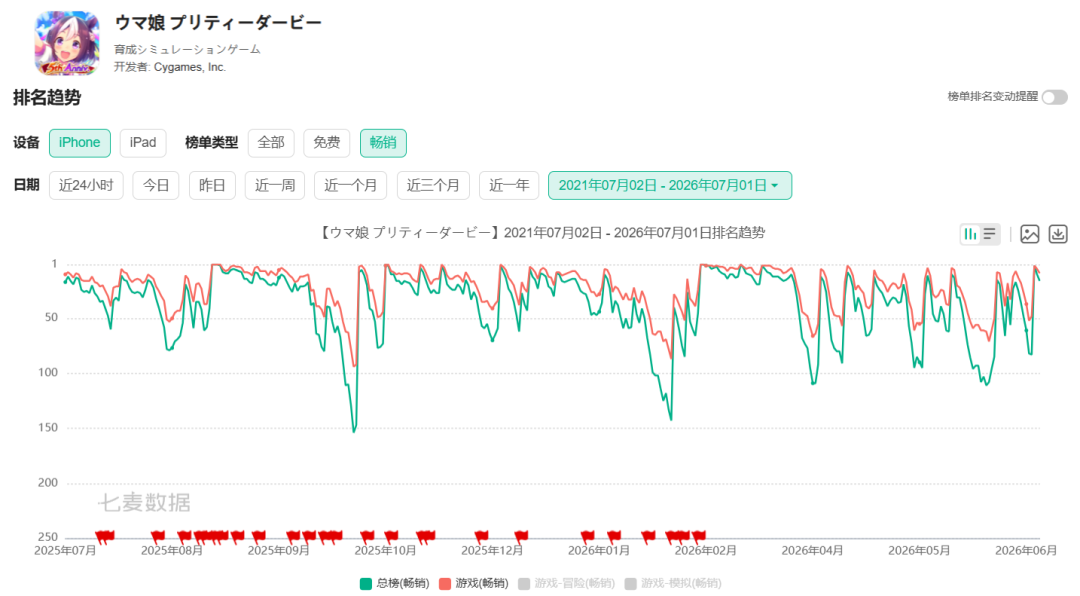Save chart as image icon

pos(1029,234)
